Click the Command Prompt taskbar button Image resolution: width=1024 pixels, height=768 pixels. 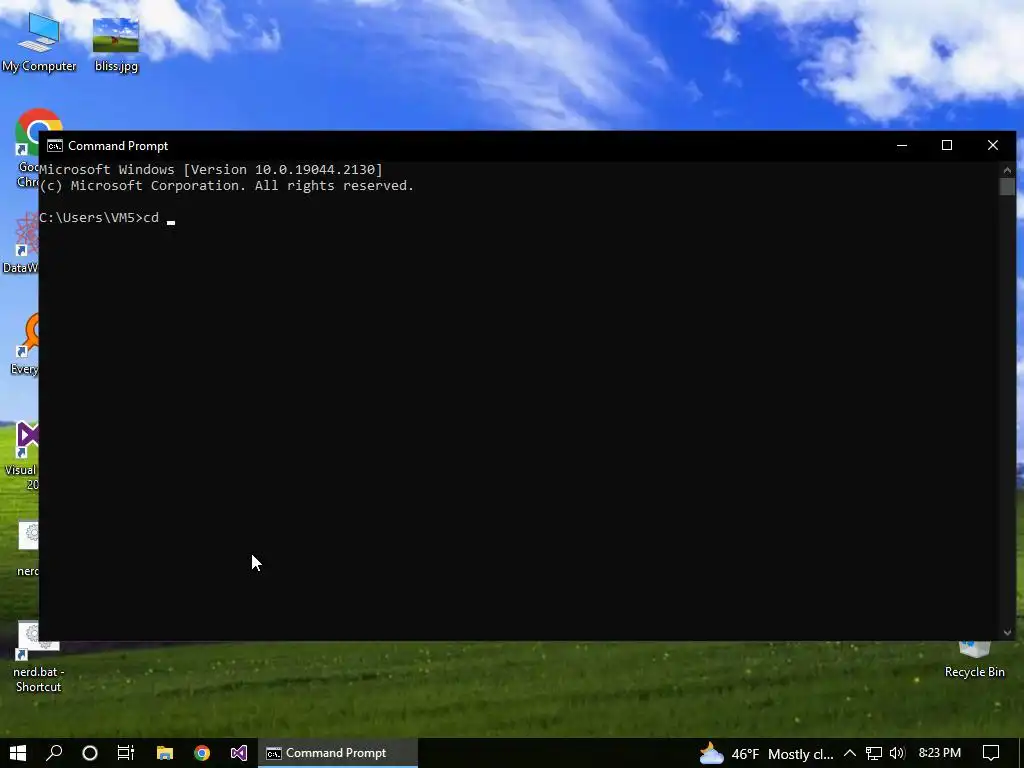(x=338, y=753)
